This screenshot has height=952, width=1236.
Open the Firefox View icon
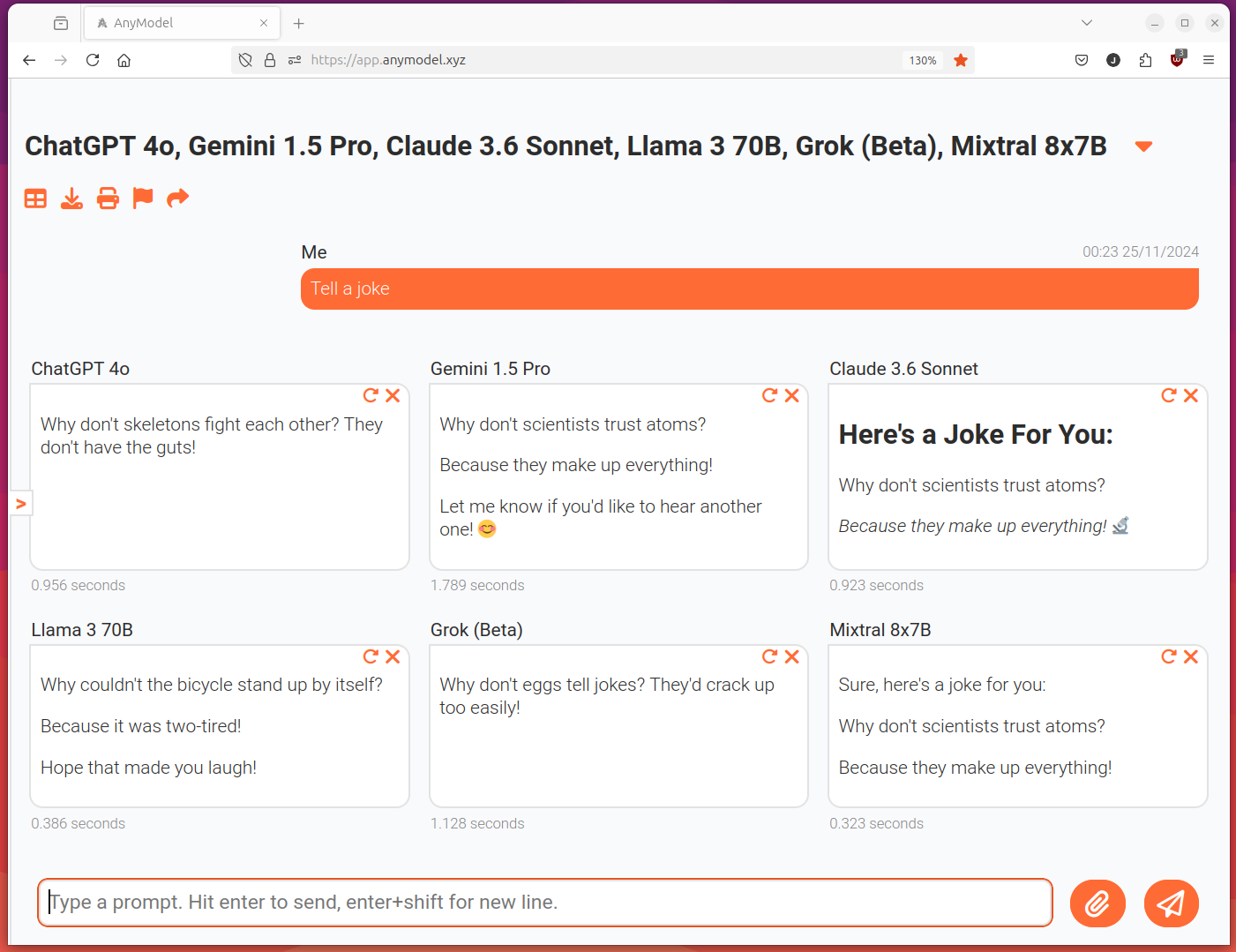click(60, 23)
